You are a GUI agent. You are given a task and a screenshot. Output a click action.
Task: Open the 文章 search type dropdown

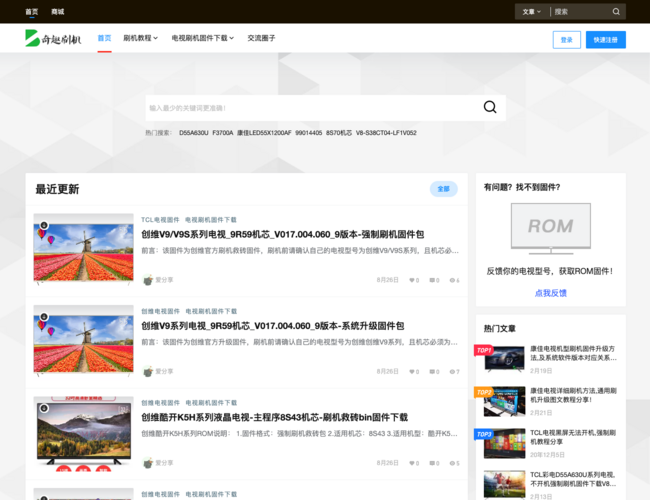tap(531, 12)
